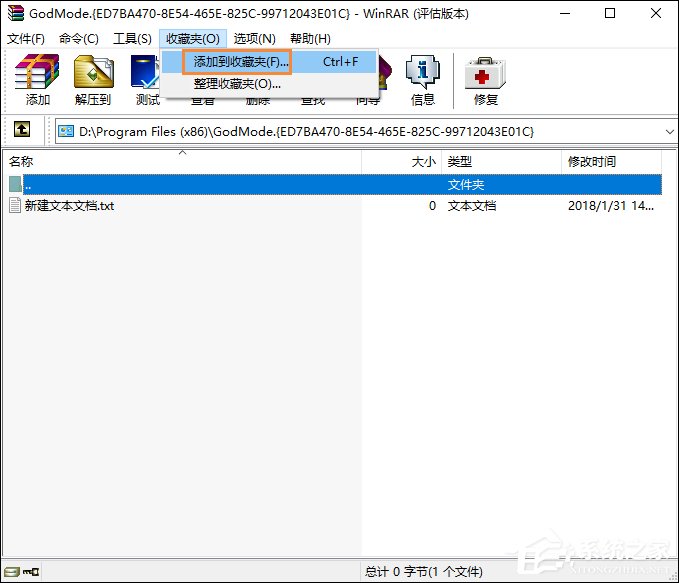
Task: Close the 收藏夹(O) menu
Action: [x=193, y=39]
